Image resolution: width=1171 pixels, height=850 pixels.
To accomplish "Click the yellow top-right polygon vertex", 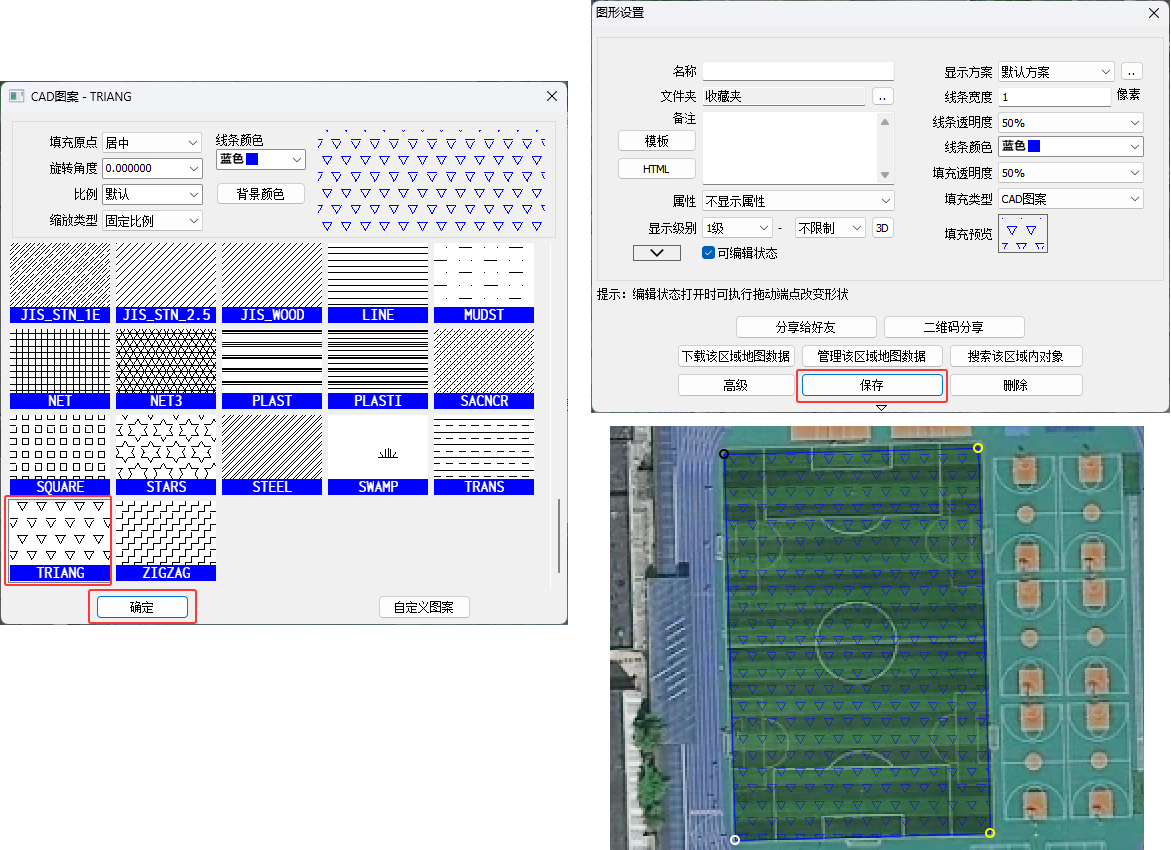I will pyautogui.click(x=978, y=448).
